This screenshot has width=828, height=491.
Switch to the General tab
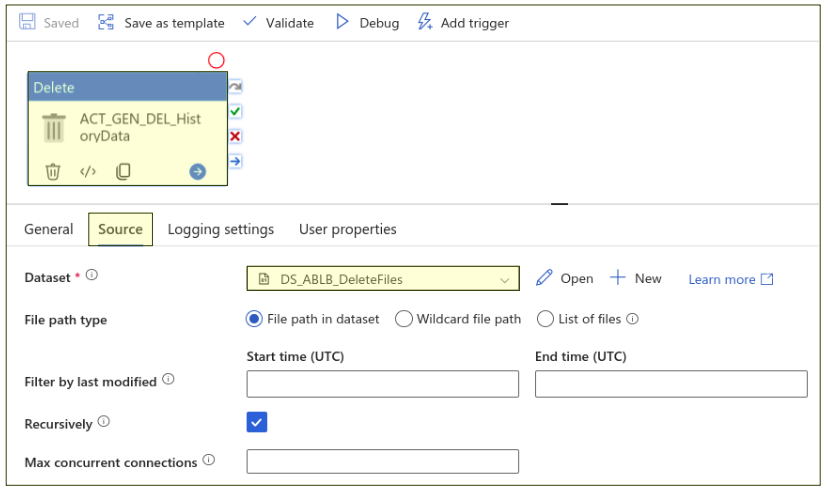pyautogui.click(x=49, y=229)
